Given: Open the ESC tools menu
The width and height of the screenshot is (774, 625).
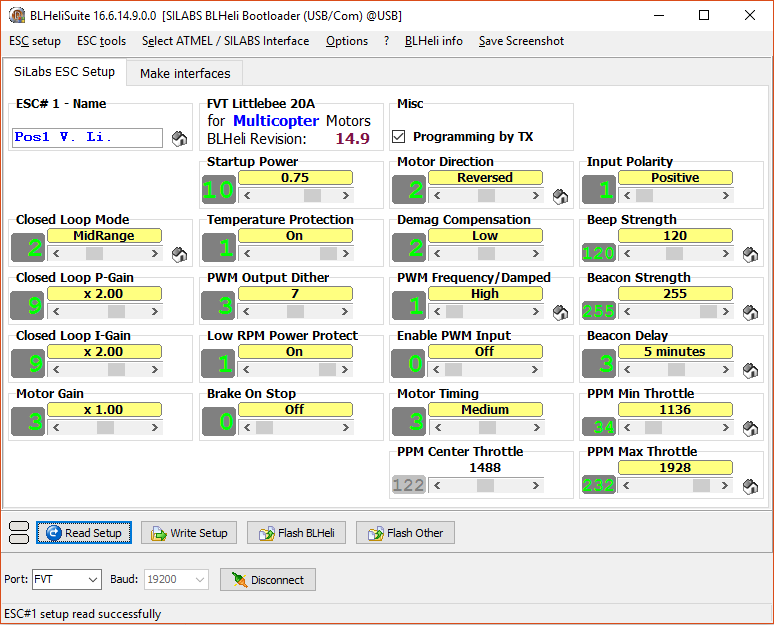Looking at the screenshot, I should pyautogui.click(x=101, y=41).
